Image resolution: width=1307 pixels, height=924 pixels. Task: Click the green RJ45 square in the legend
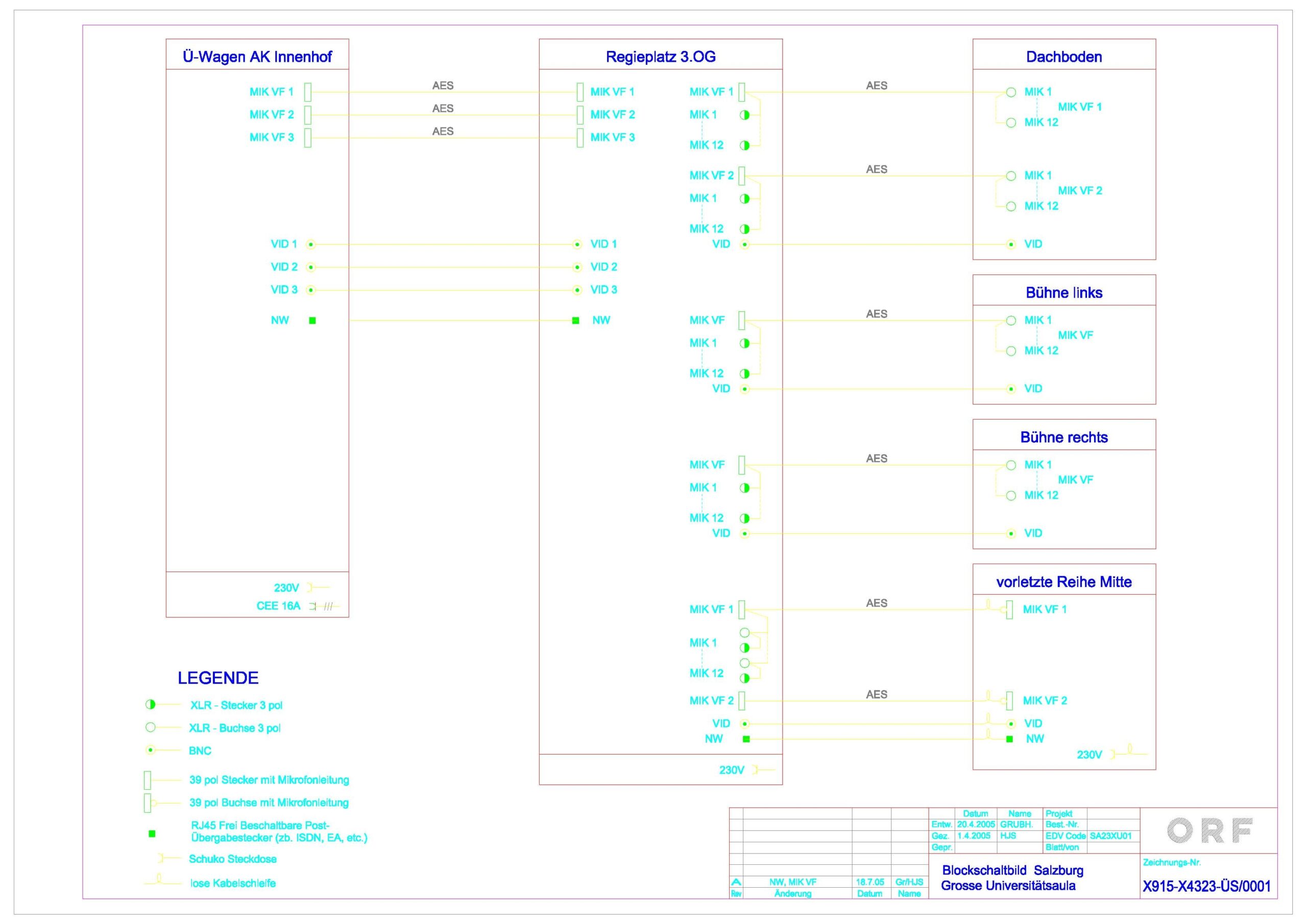pos(152,834)
